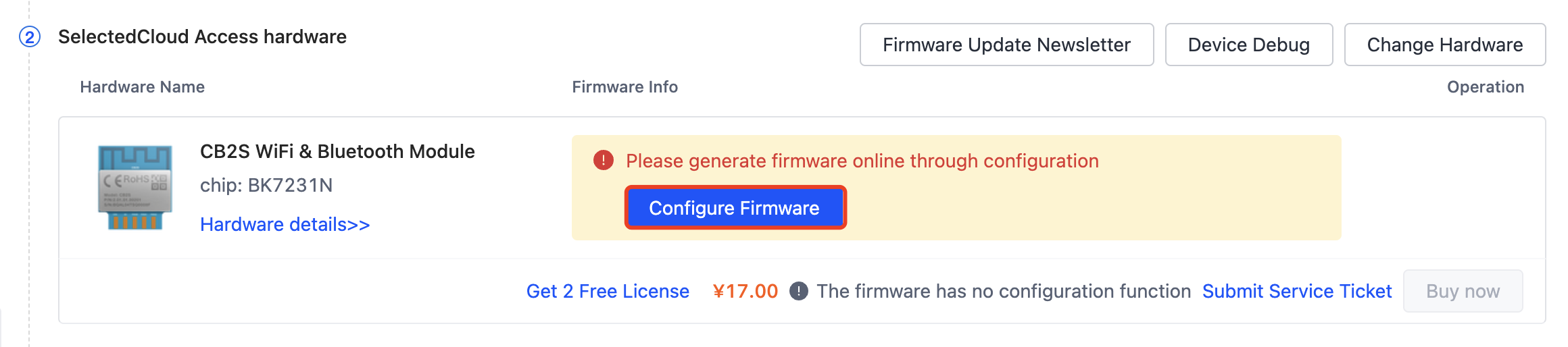The image size is (1568, 347).
Task: Click the CB2S WiFi & Bluetooth Module title
Action: pyautogui.click(x=337, y=151)
